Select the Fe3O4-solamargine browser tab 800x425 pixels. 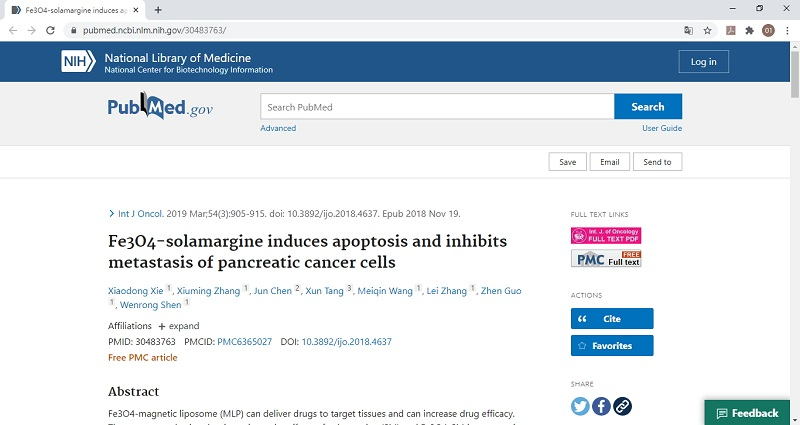click(75, 9)
